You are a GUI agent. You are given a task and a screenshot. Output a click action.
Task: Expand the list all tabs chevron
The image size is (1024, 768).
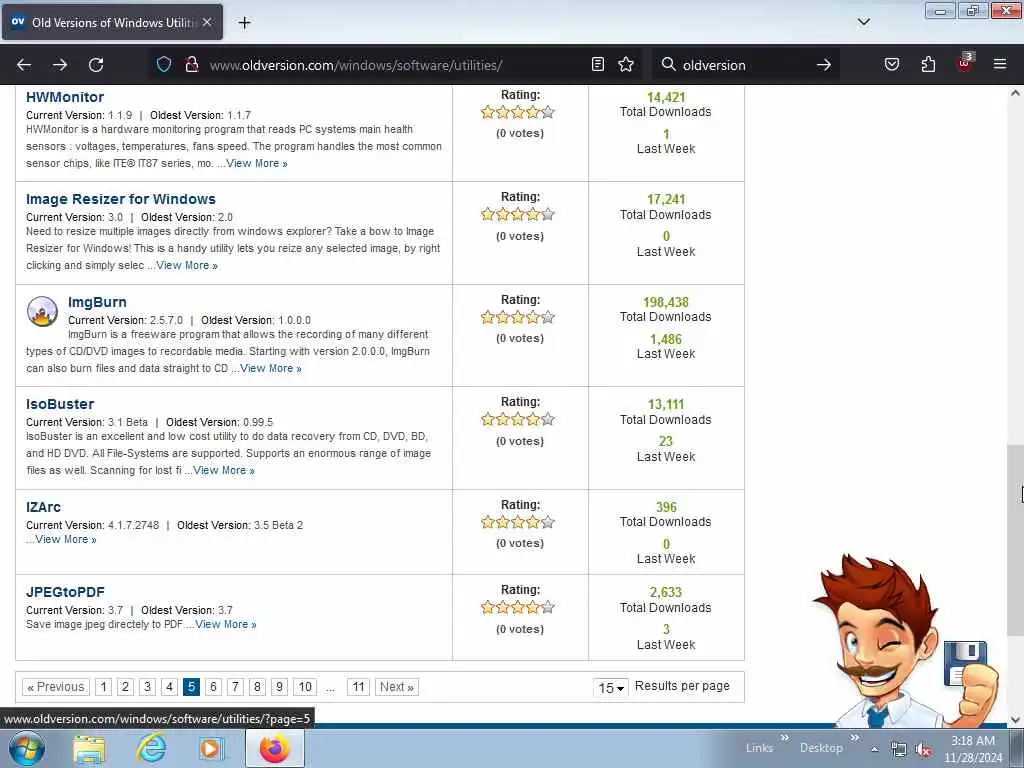[x=863, y=22]
